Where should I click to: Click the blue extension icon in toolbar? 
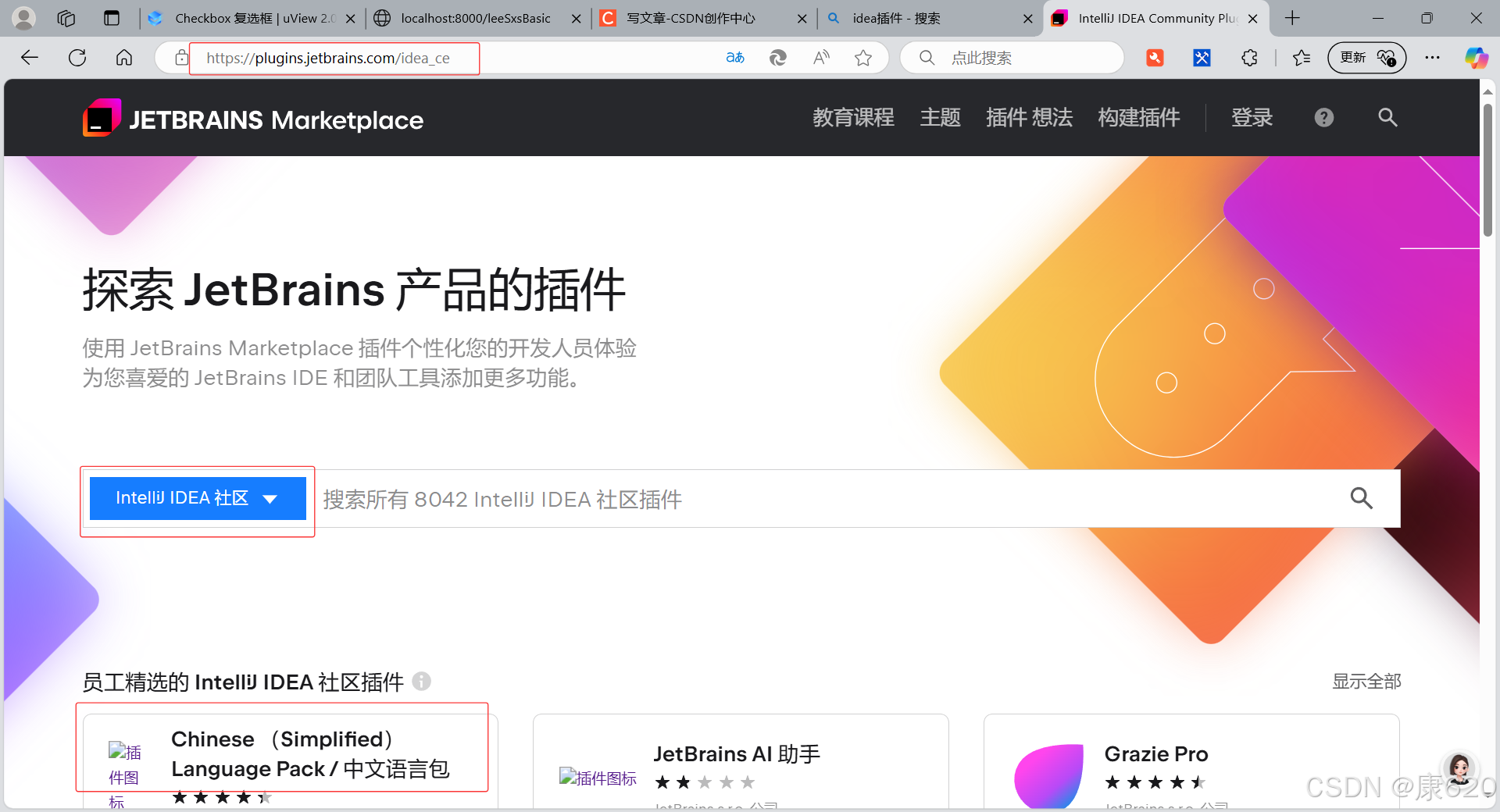1202,58
